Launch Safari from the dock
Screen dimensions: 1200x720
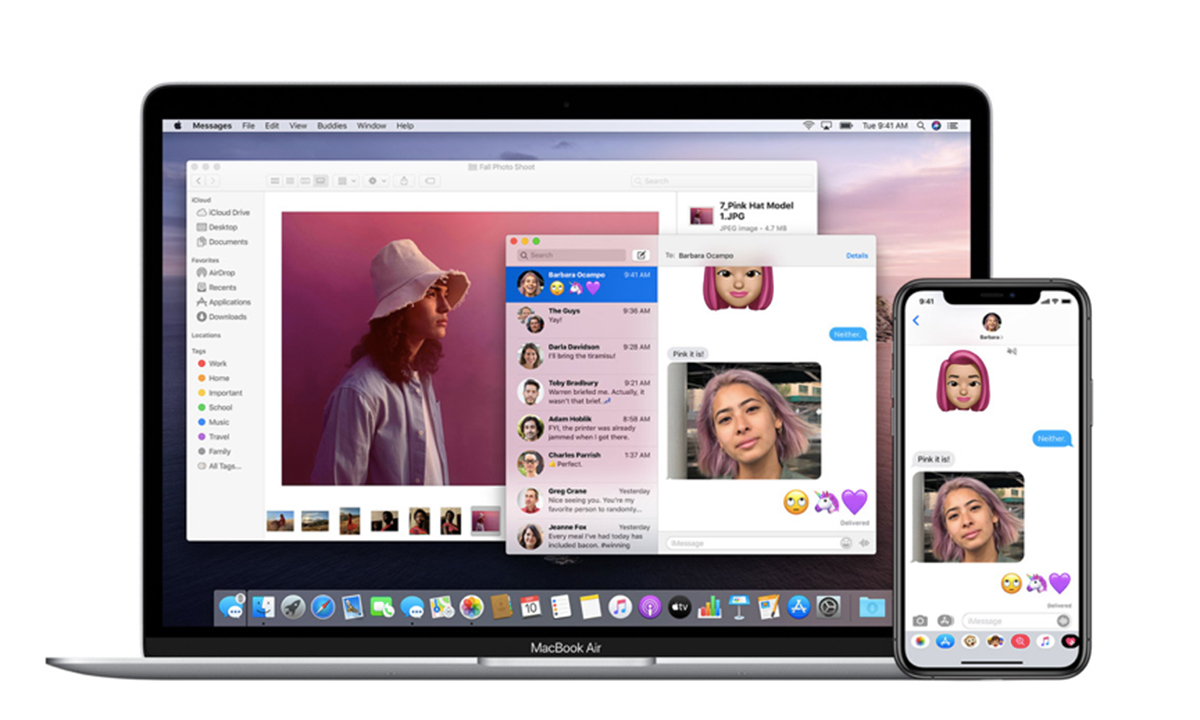pos(322,606)
